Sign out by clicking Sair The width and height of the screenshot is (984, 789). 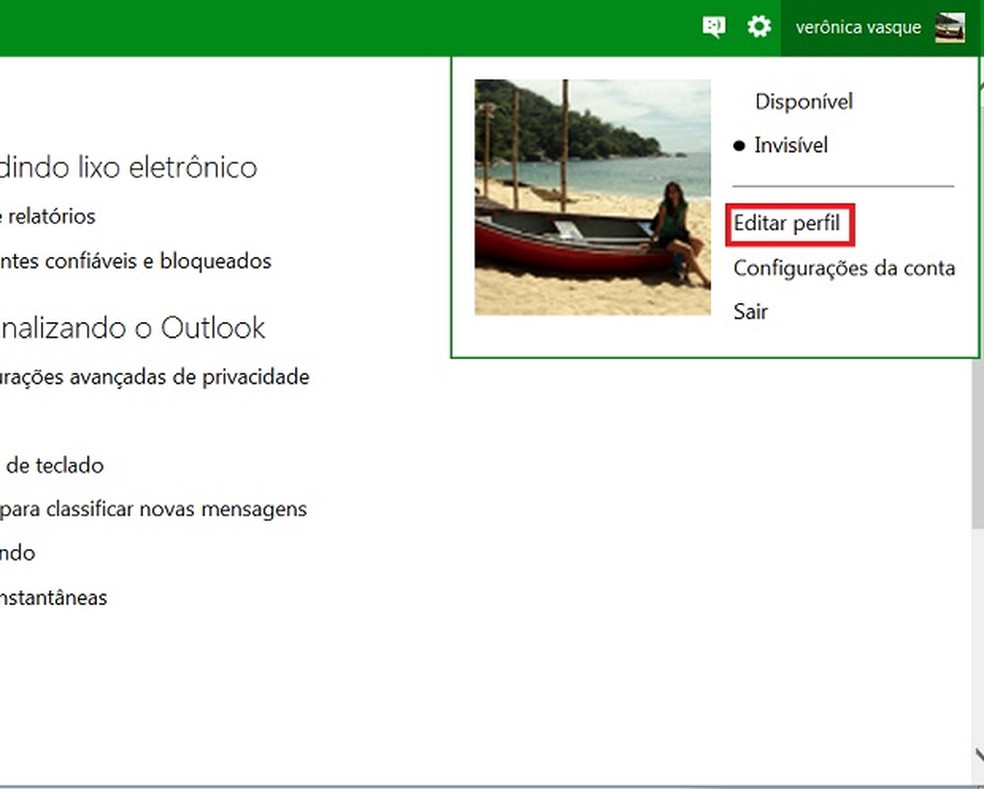pyautogui.click(x=750, y=311)
